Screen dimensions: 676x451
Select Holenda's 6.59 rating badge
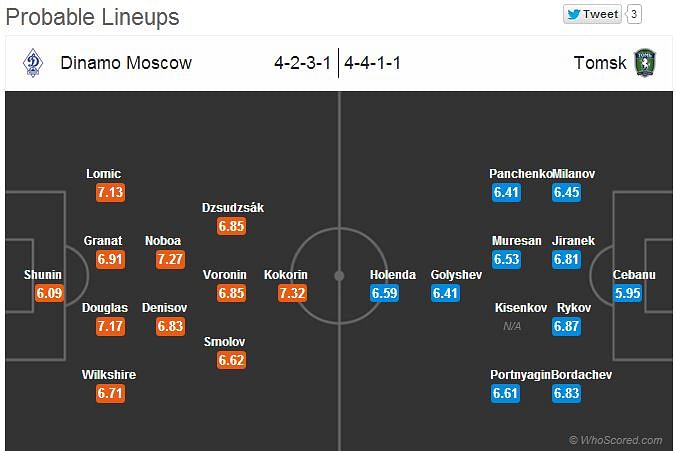click(x=384, y=293)
